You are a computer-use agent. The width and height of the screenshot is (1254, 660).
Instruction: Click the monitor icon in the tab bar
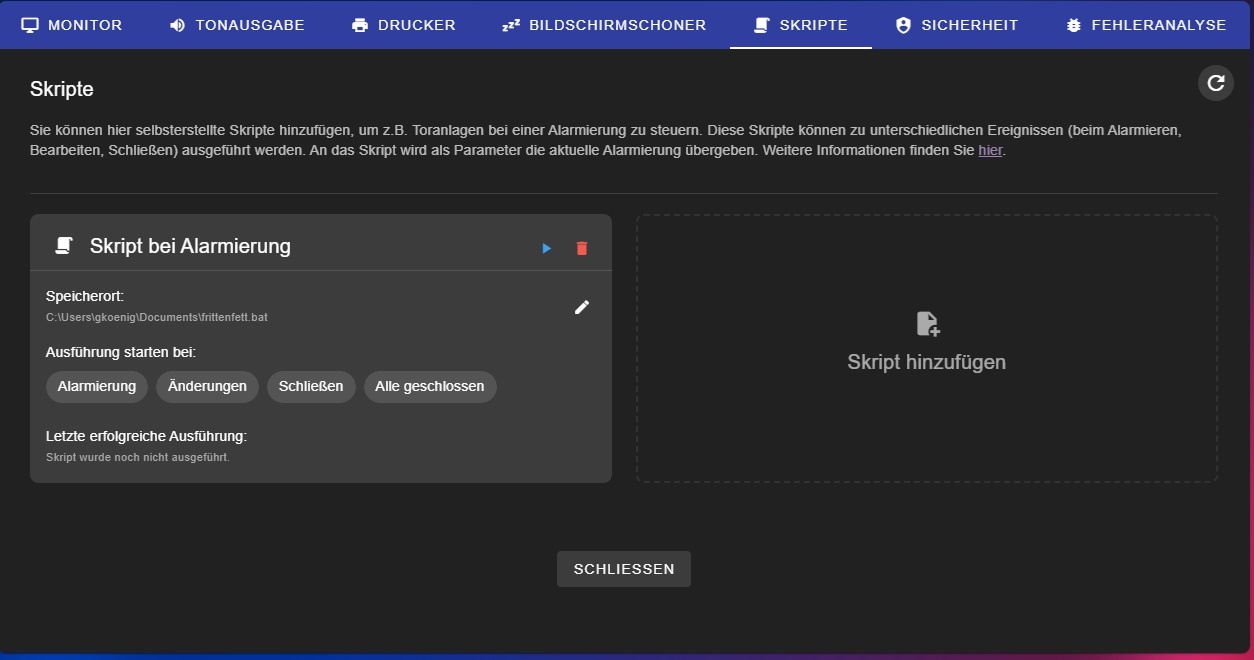pyautogui.click(x=30, y=25)
